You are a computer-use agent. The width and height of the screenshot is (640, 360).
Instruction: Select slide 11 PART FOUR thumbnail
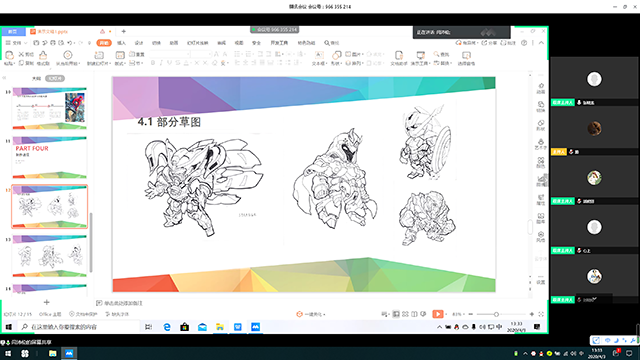[49, 157]
